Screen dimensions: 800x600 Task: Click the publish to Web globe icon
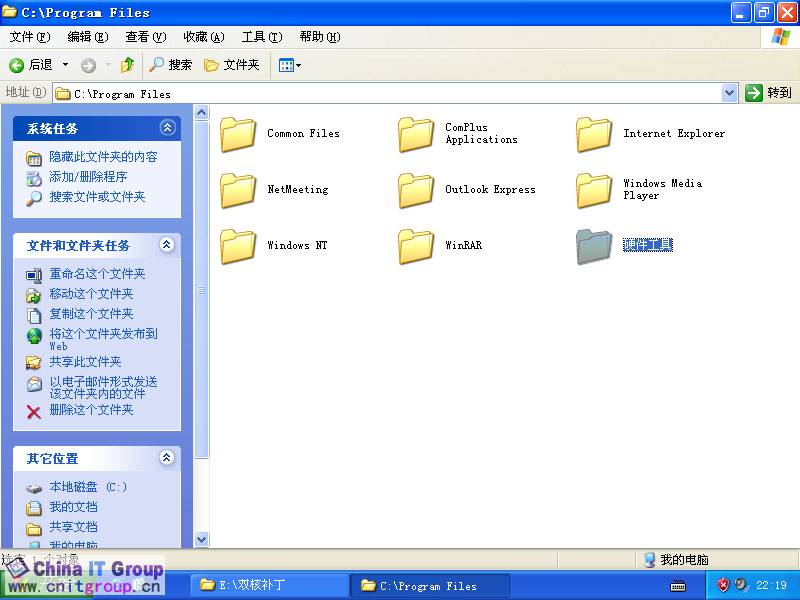(x=34, y=336)
